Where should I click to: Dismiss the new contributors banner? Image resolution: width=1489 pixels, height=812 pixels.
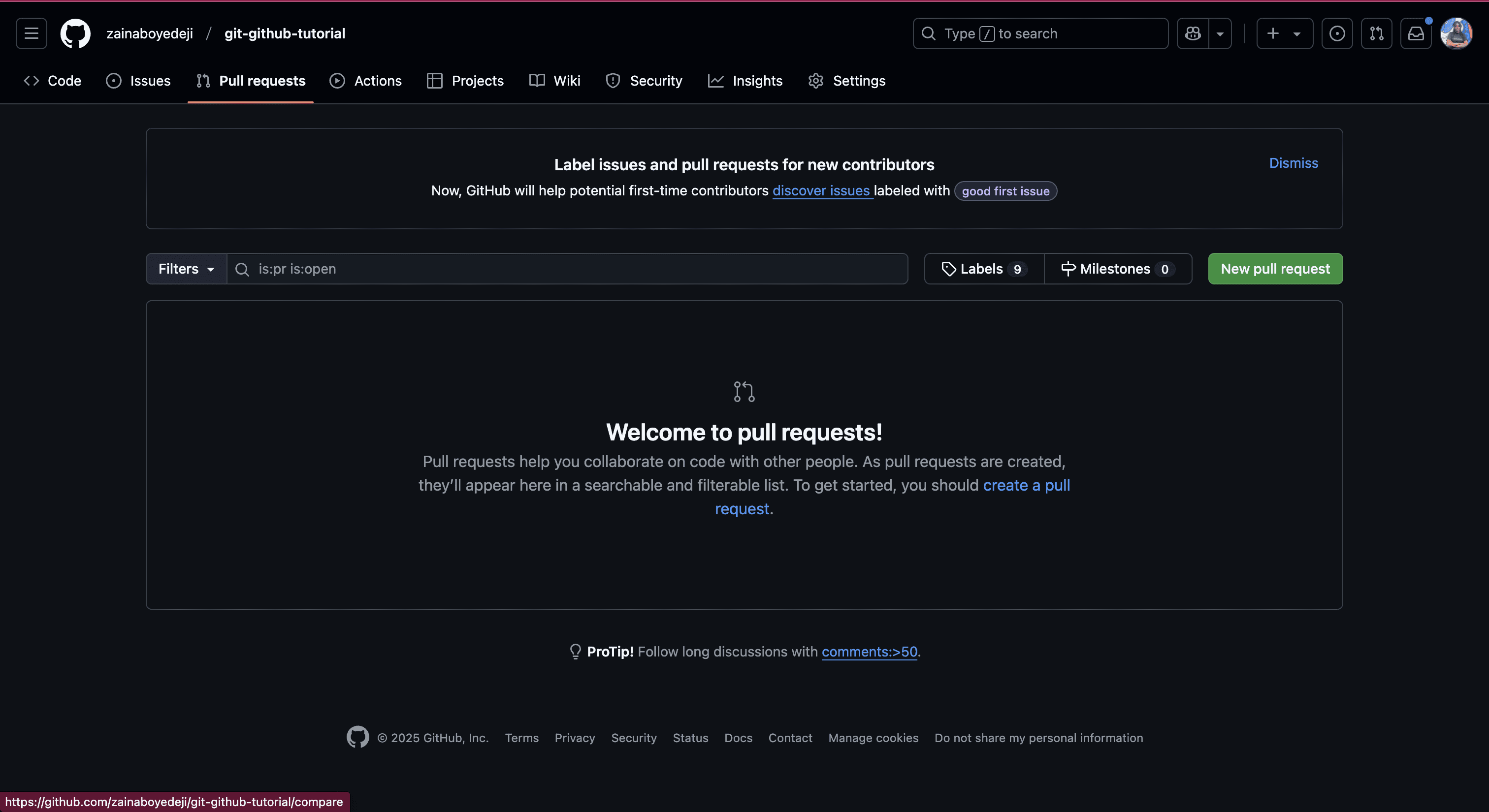pos(1293,163)
